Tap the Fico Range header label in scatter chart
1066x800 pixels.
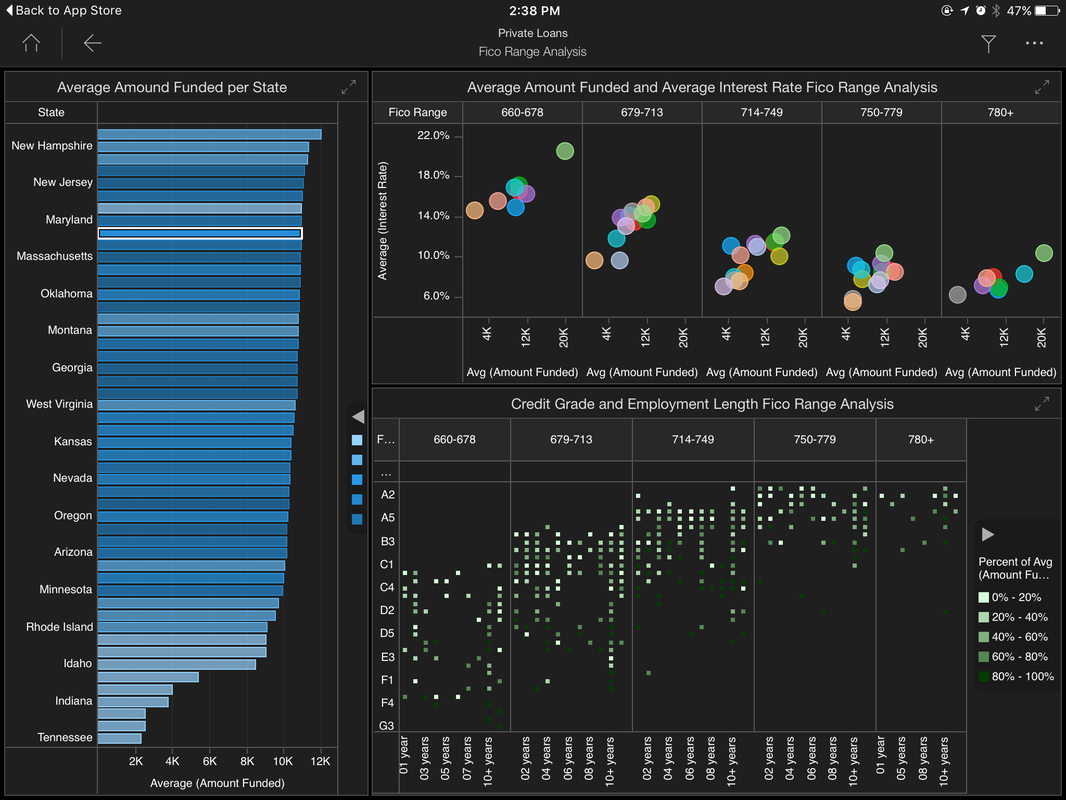417,112
